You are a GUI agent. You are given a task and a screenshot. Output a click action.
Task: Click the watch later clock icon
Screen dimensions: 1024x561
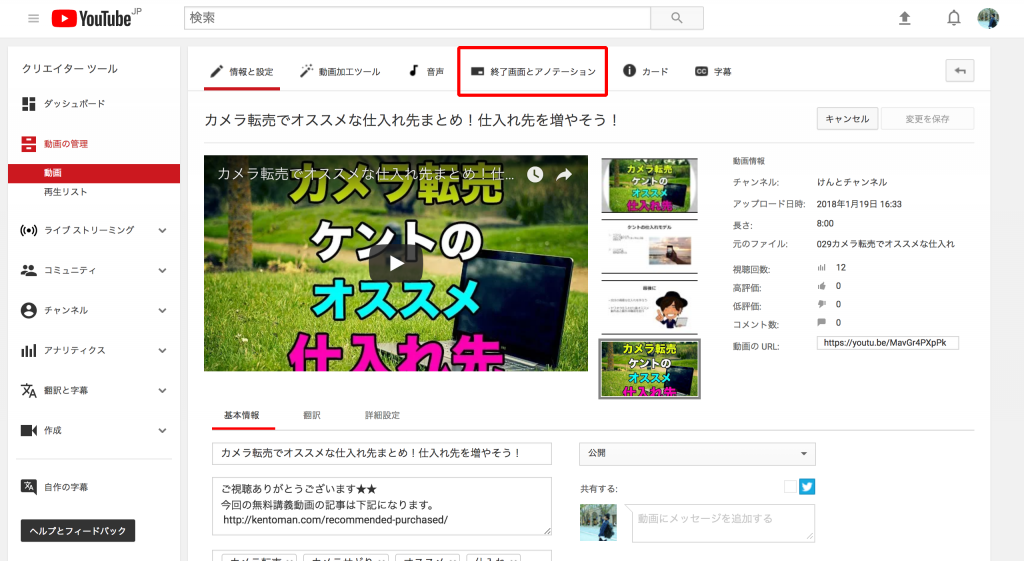click(x=535, y=174)
